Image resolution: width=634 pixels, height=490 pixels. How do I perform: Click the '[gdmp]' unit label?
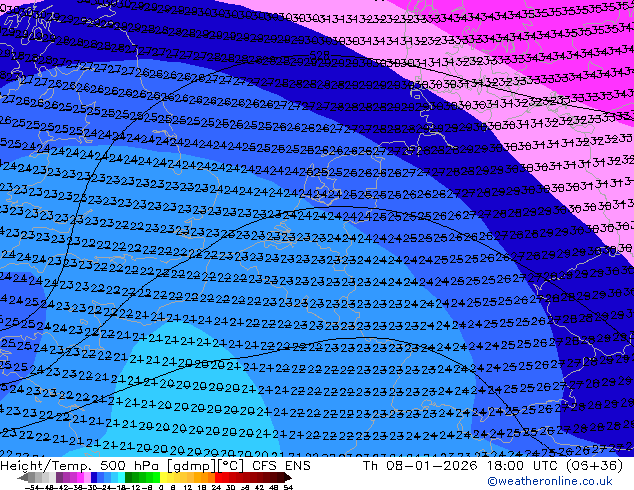click(x=192, y=466)
